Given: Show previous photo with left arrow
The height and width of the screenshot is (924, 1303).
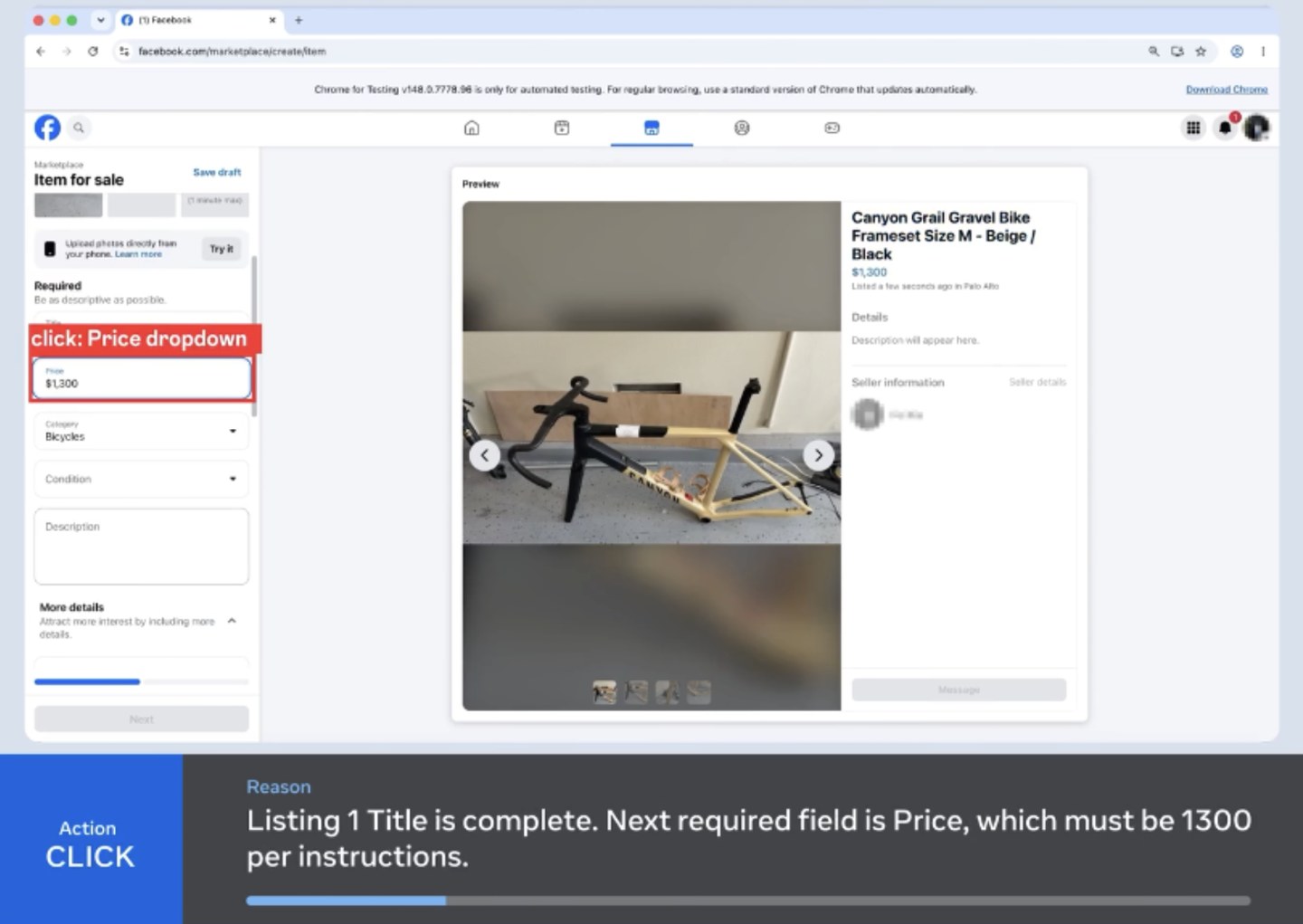Looking at the screenshot, I should pyautogui.click(x=485, y=455).
